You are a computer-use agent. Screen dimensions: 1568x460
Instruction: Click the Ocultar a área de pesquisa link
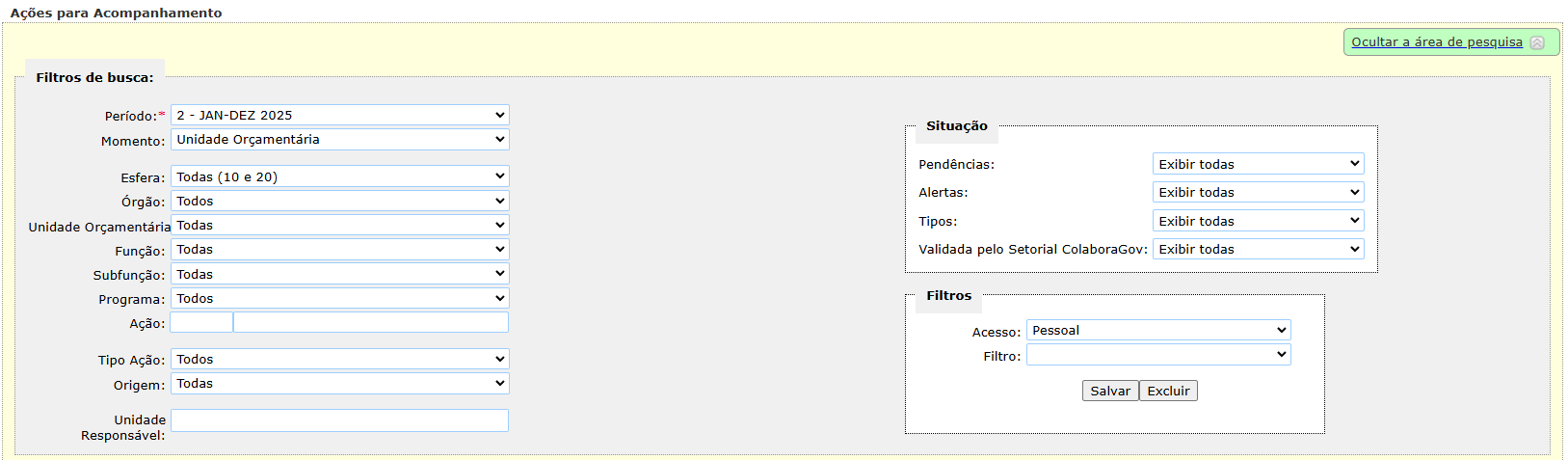coord(1436,42)
